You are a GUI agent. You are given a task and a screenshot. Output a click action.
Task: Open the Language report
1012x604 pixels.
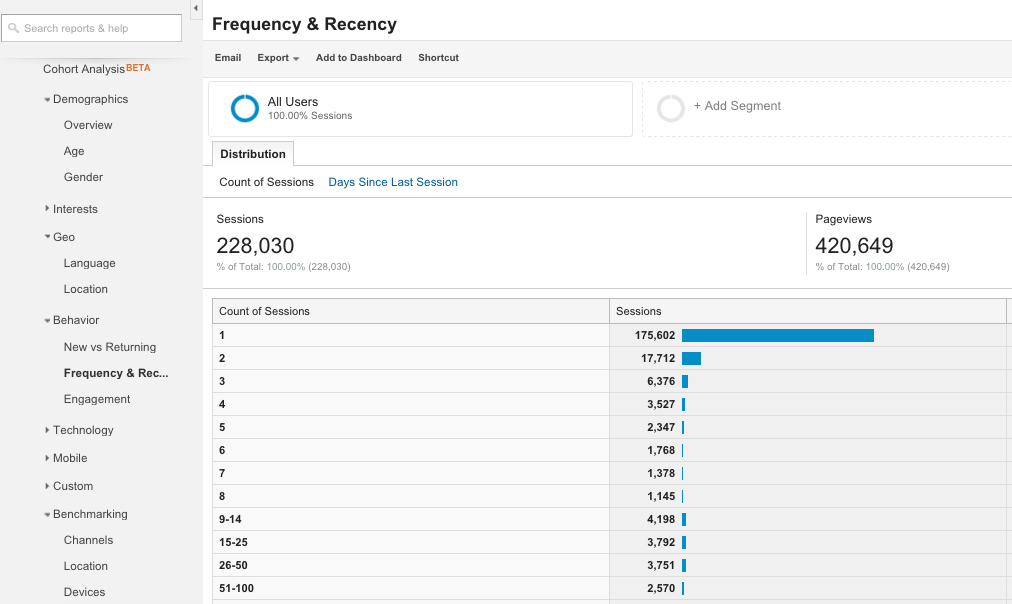coord(89,263)
